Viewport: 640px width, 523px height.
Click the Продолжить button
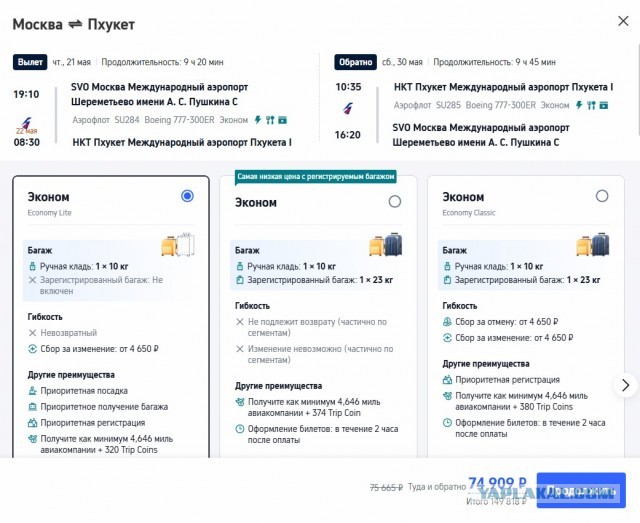[581, 490]
